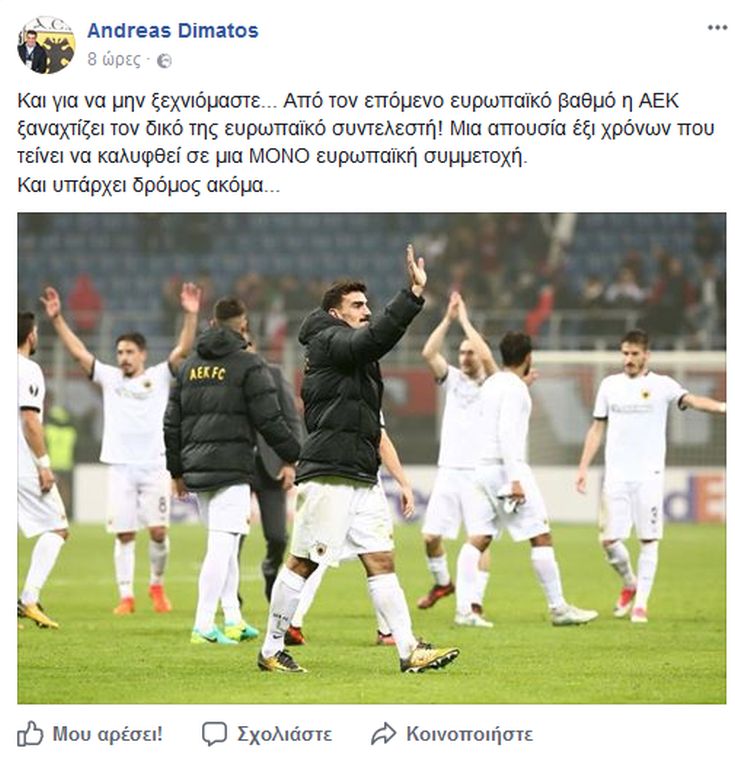
Task: Click the 'AEK FC' lettering on the jacket
Action: [207, 373]
